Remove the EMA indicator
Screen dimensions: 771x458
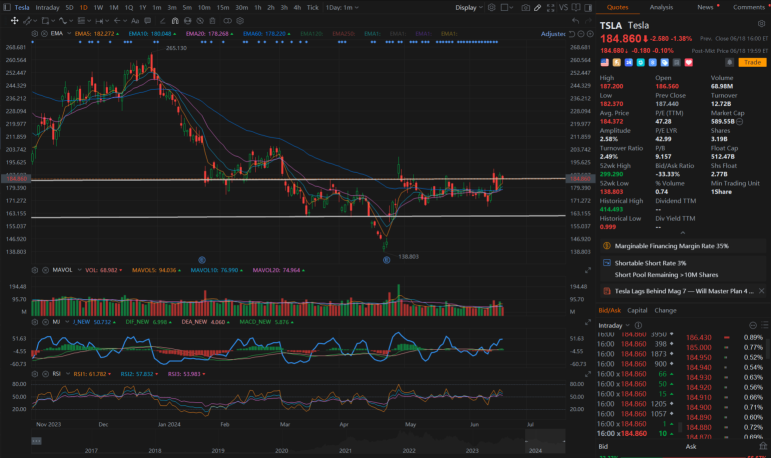tap(44, 33)
